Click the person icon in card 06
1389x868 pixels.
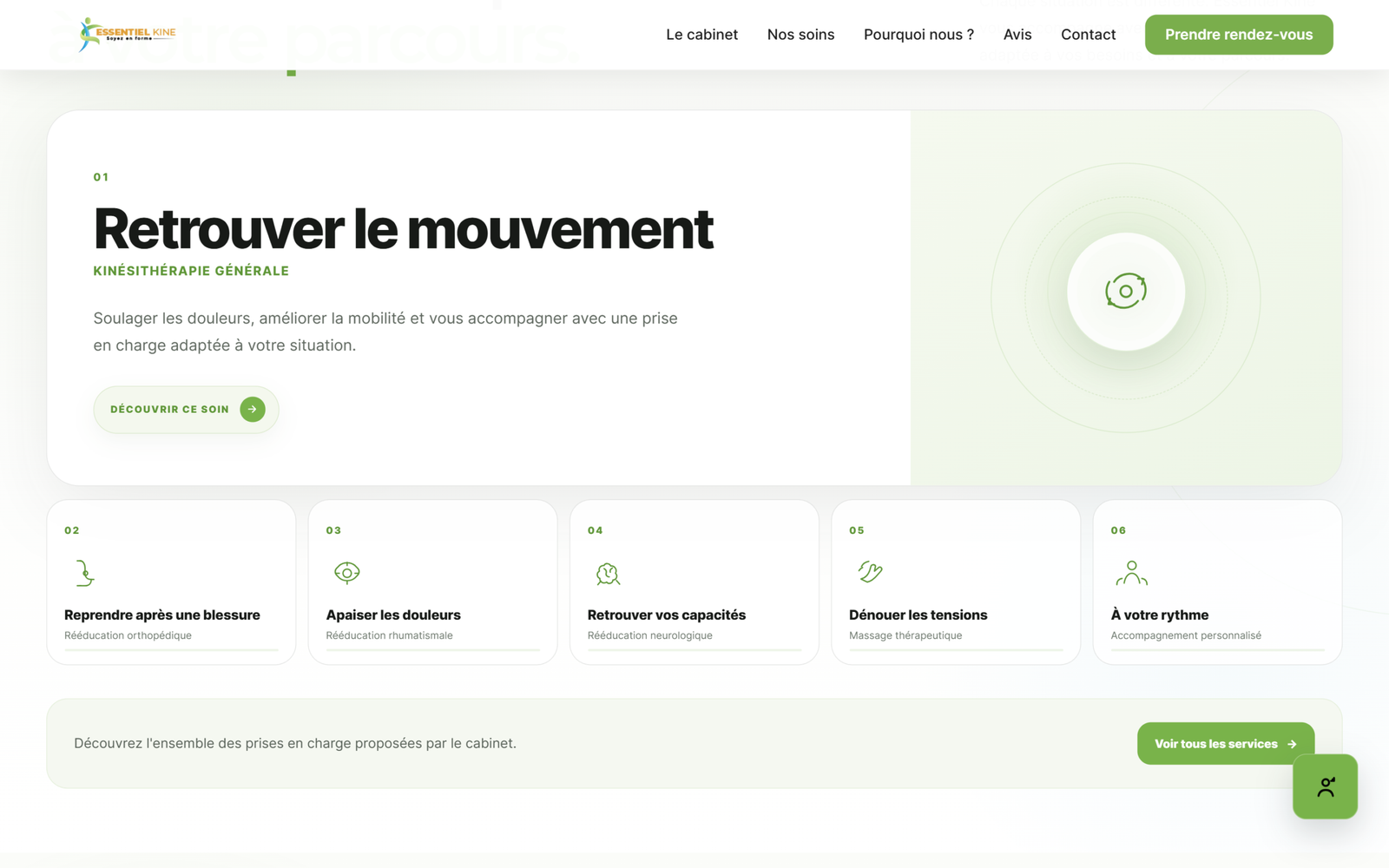(x=1131, y=573)
